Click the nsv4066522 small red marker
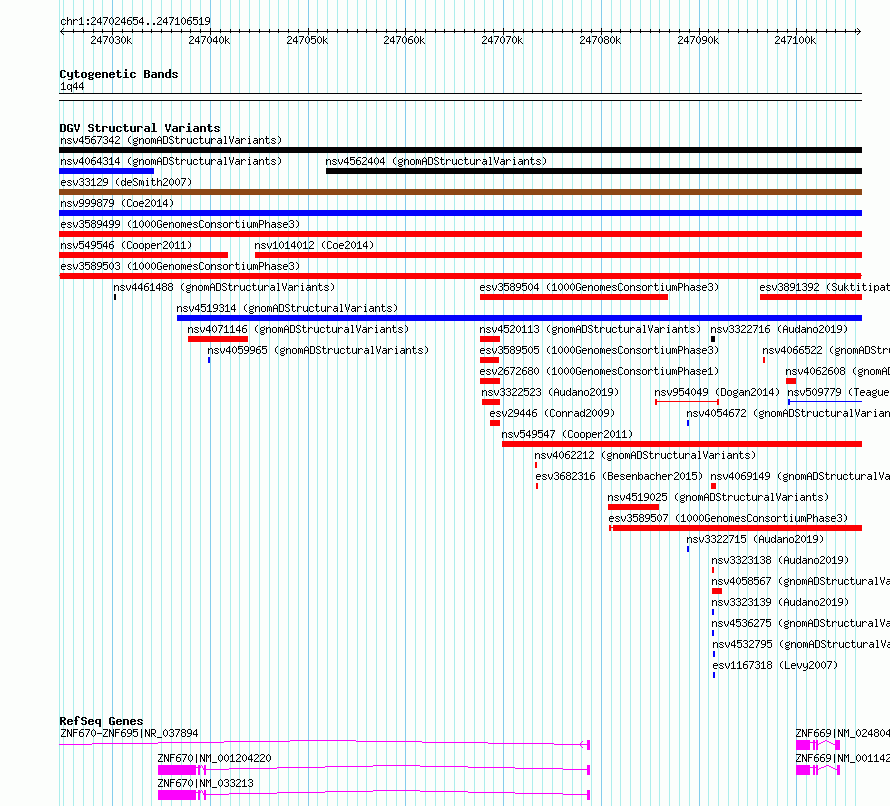Image resolution: width=890 pixels, height=806 pixels. (x=764, y=360)
